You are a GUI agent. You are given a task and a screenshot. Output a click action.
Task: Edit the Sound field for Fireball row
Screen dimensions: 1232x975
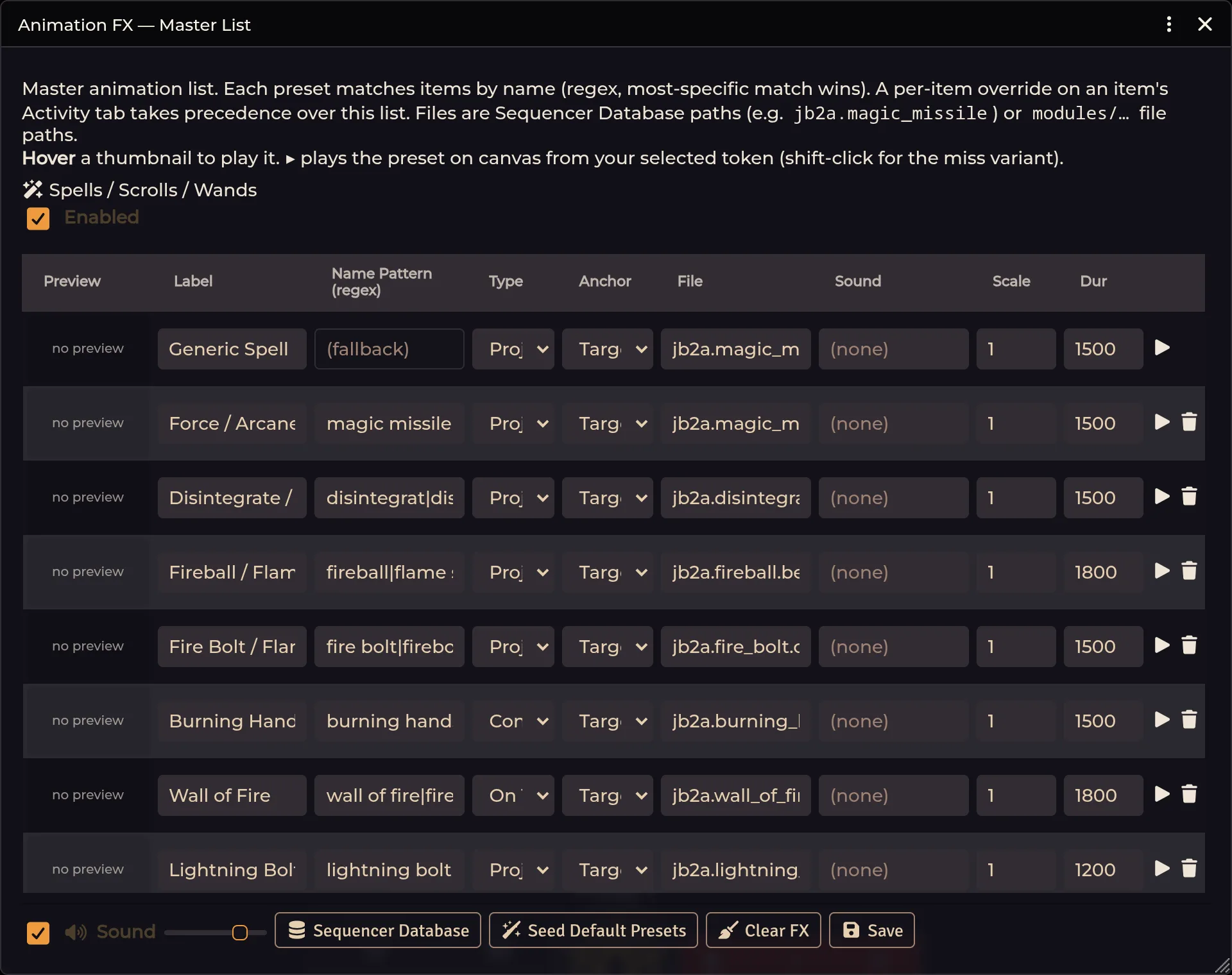tap(894, 572)
